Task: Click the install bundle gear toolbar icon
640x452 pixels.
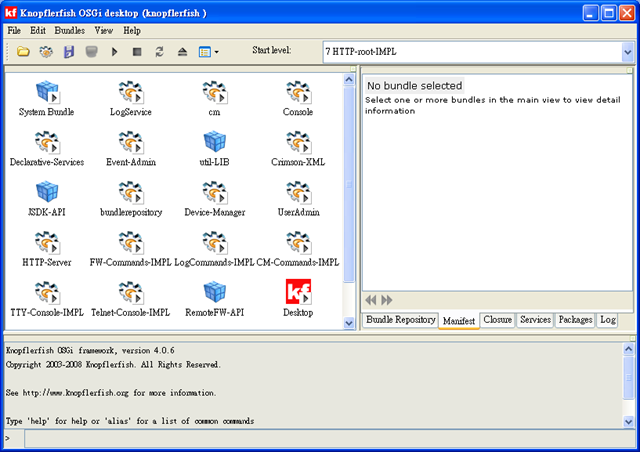Action: click(46, 52)
